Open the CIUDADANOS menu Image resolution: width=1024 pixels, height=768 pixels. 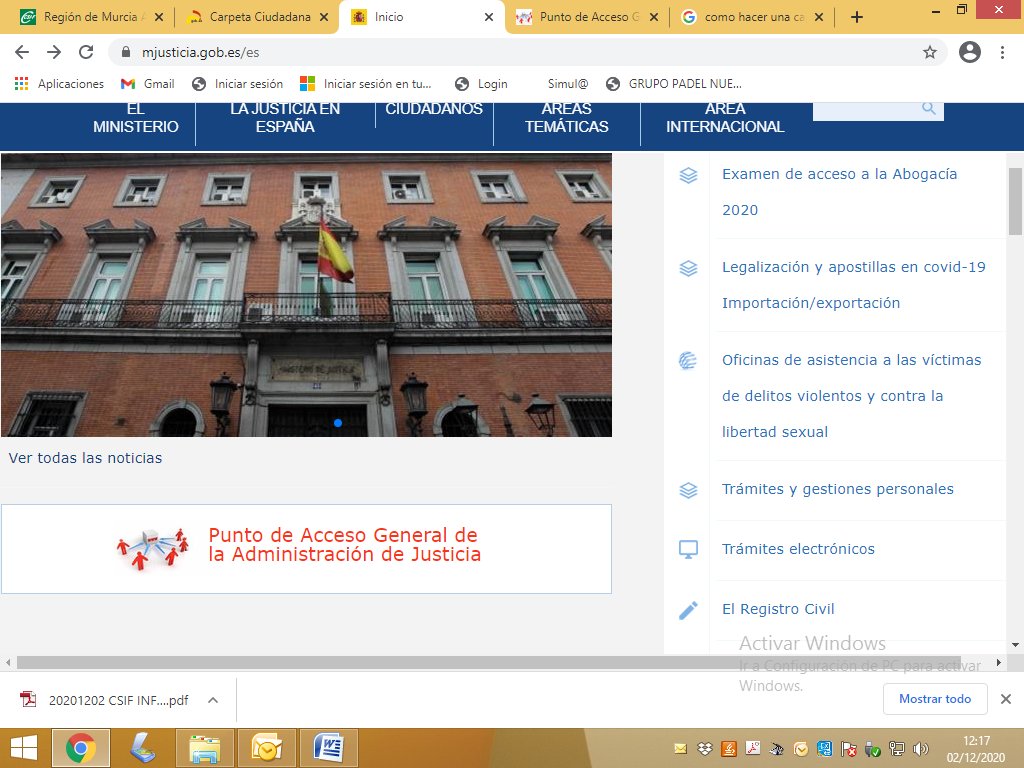[x=434, y=109]
